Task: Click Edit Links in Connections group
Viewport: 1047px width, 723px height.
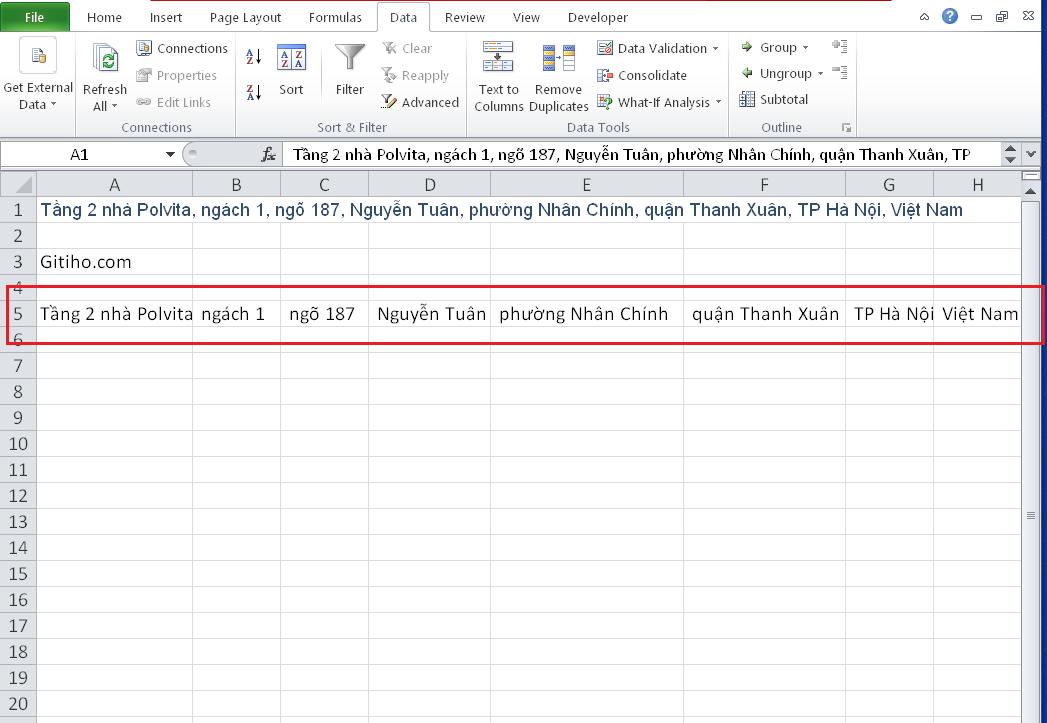Action: pos(174,102)
